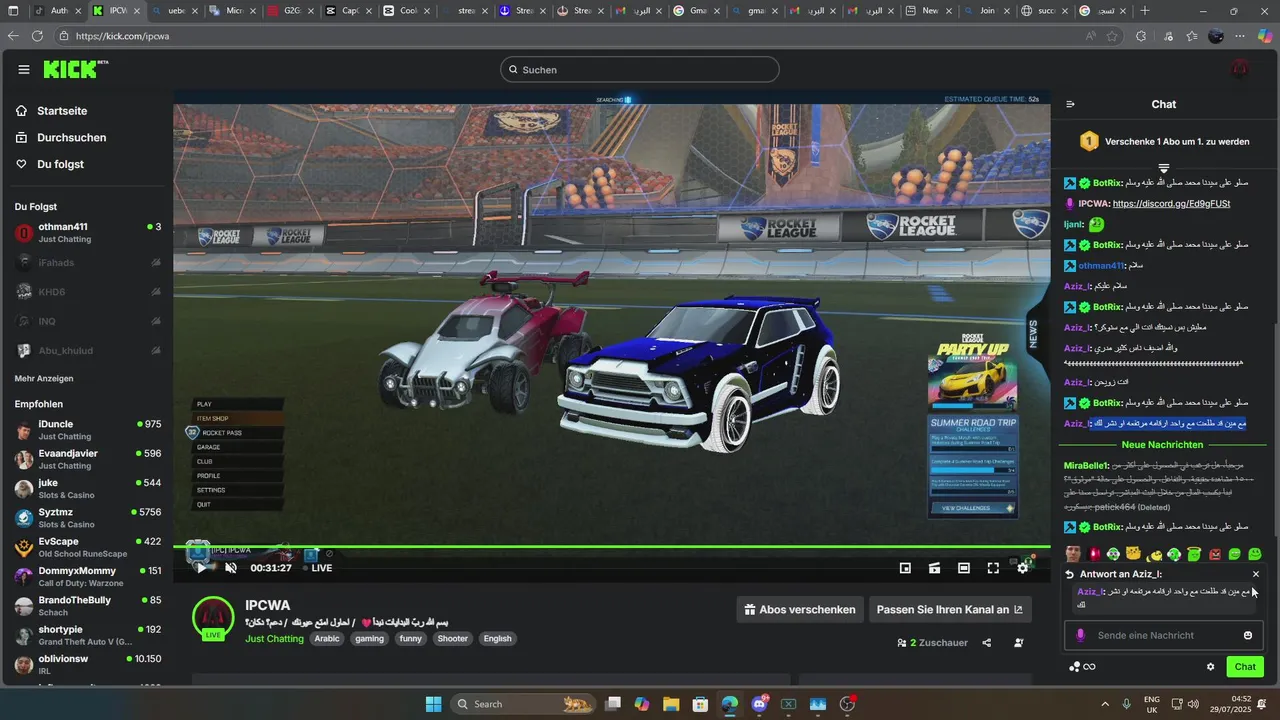Pick the yellow cat emote

point(1133,554)
